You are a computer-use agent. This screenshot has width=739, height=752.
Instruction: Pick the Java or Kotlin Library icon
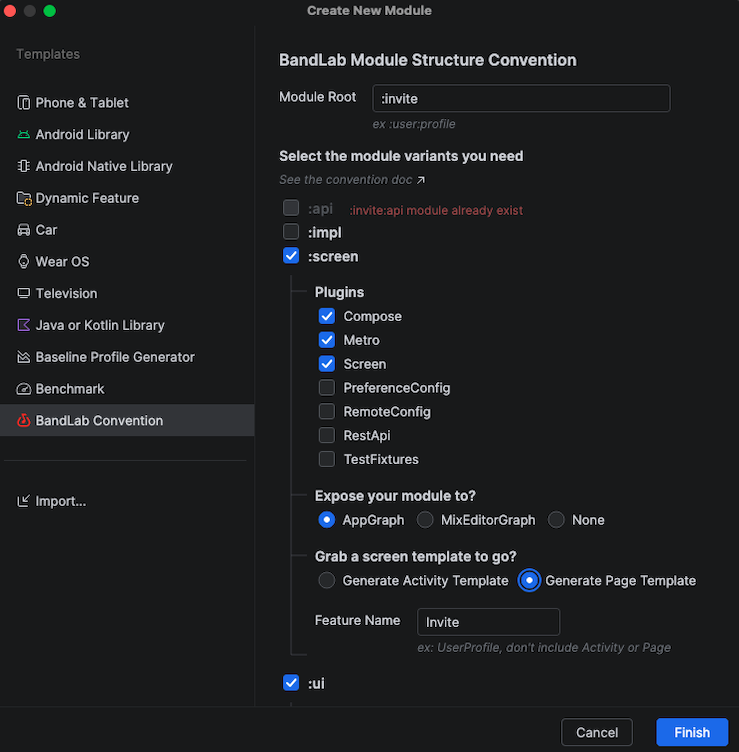24,326
